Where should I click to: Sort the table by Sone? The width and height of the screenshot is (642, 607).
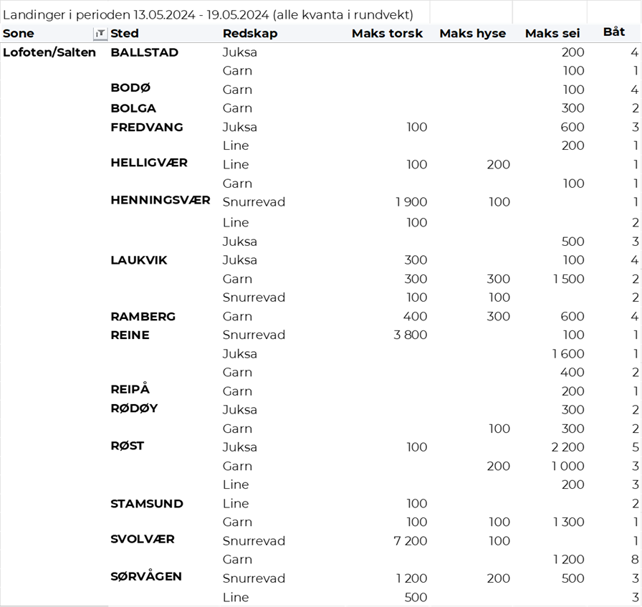18,34
